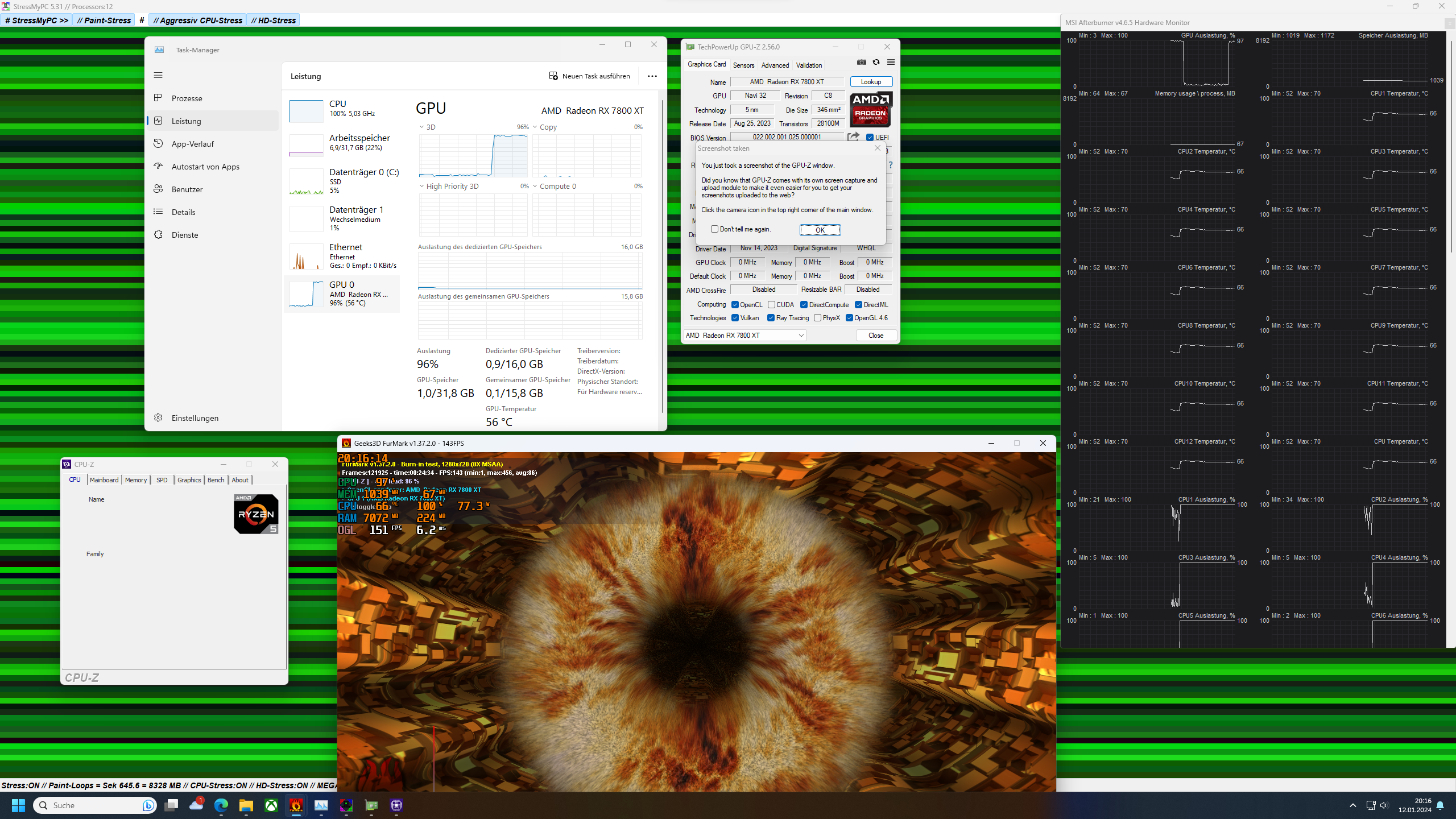Open Xbox app from taskbar
The width and height of the screenshot is (1456, 819).
click(271, 805)
